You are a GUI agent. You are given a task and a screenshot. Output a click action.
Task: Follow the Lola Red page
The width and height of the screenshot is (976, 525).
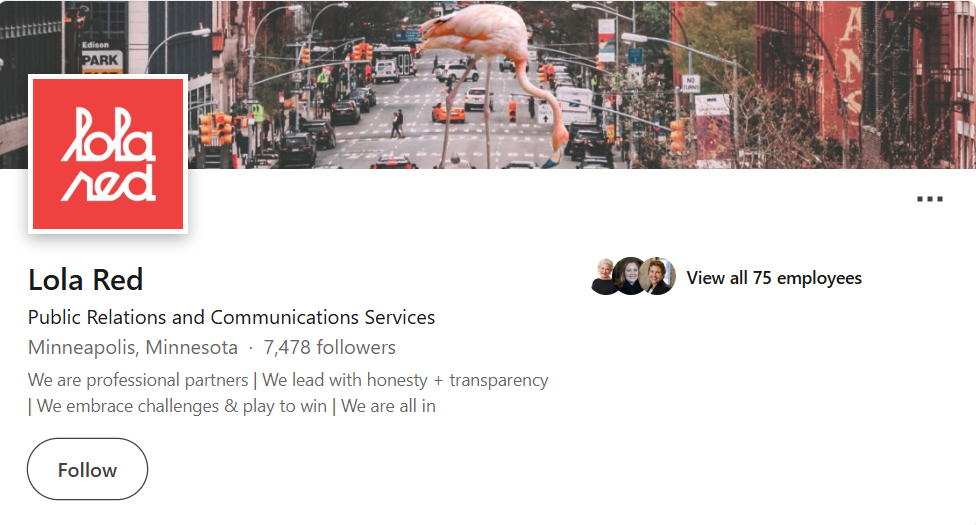pos(87,469)
